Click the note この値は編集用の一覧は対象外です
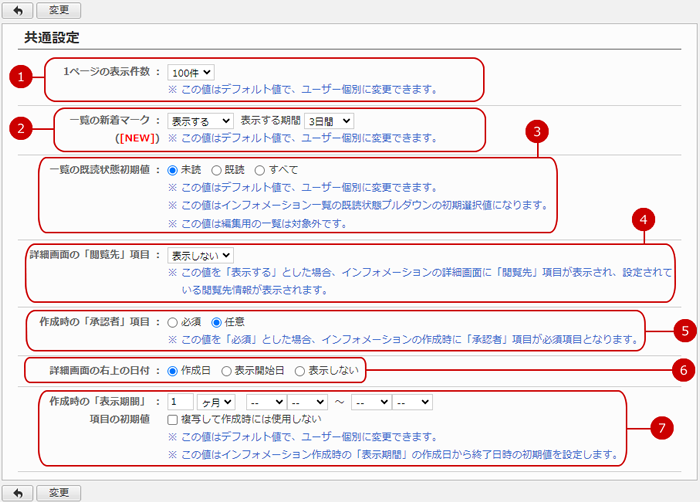The width and height of the screenshot is (700, 502). (258, 223)
